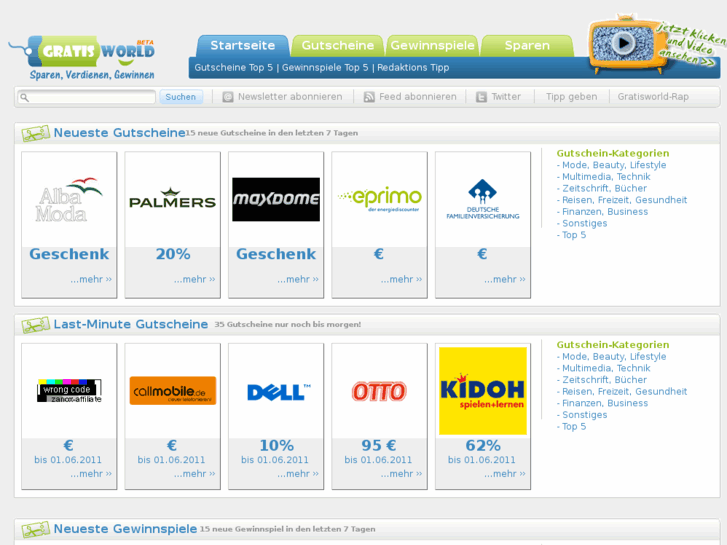This screenshot has width=727, height=545.
Task: Switch to the Startseite tab
Action: coord(242,45)
